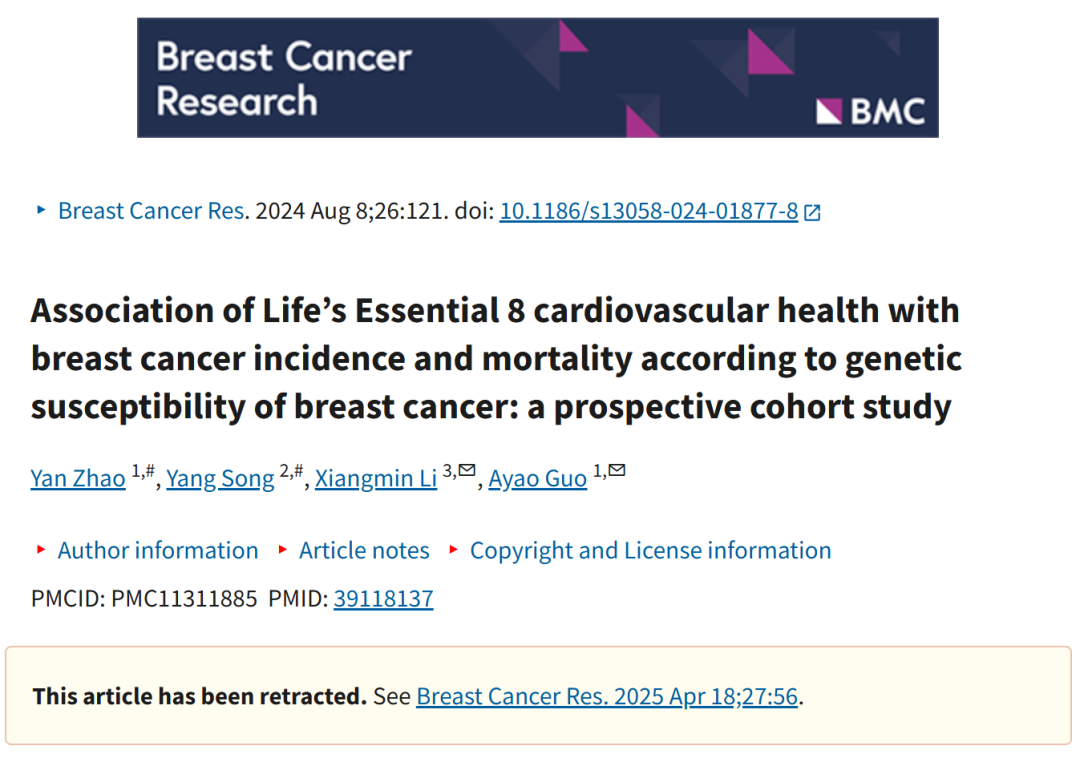Click the external link icon after DOI
The image size is (1080, 762).
(x=813, y=212)
